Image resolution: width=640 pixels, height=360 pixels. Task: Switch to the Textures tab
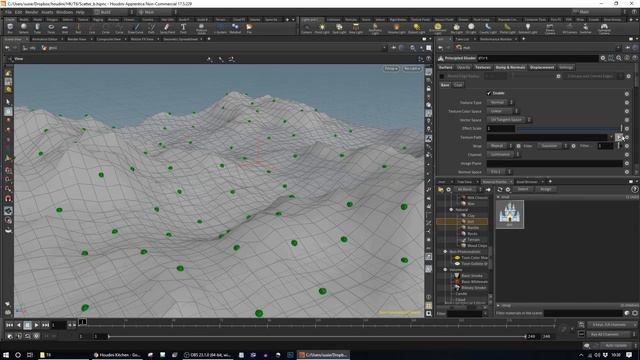[483, 67]
